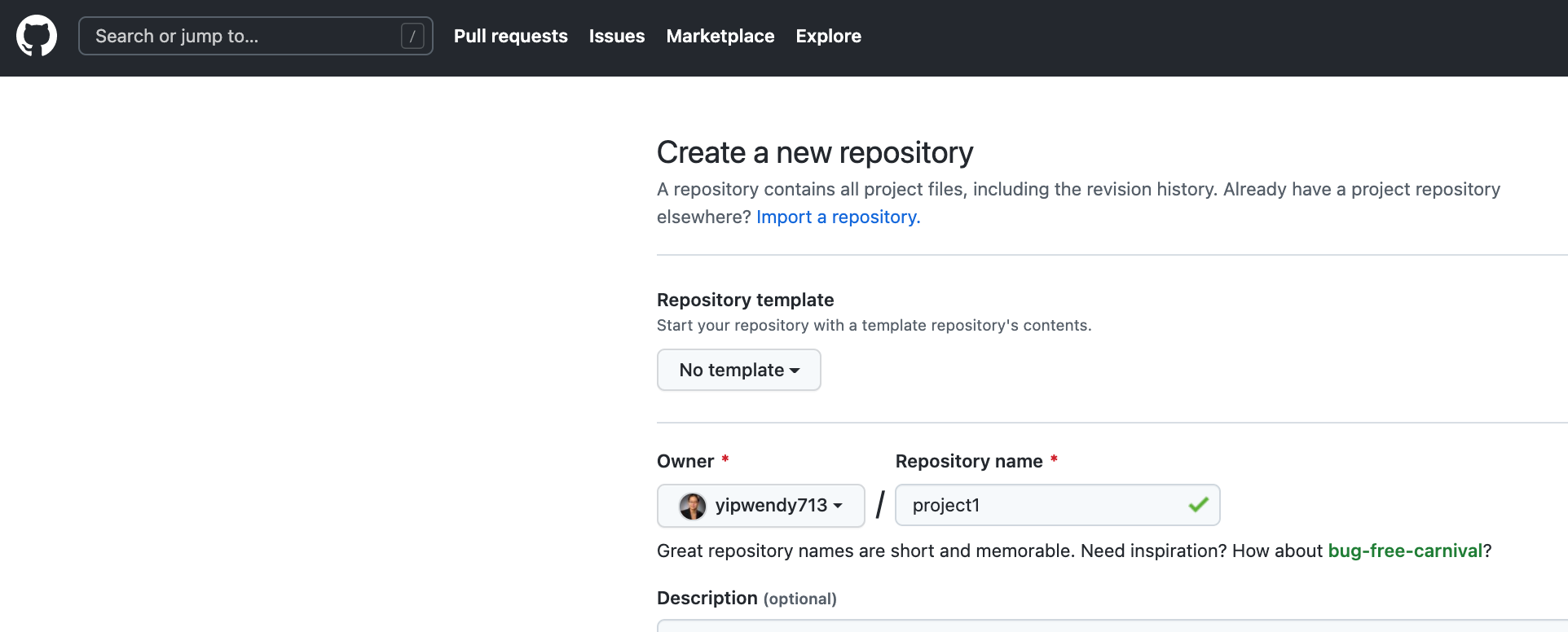Click the Description (optional) label
Viewport: 1568px width, 632px height.
point(747,598)
